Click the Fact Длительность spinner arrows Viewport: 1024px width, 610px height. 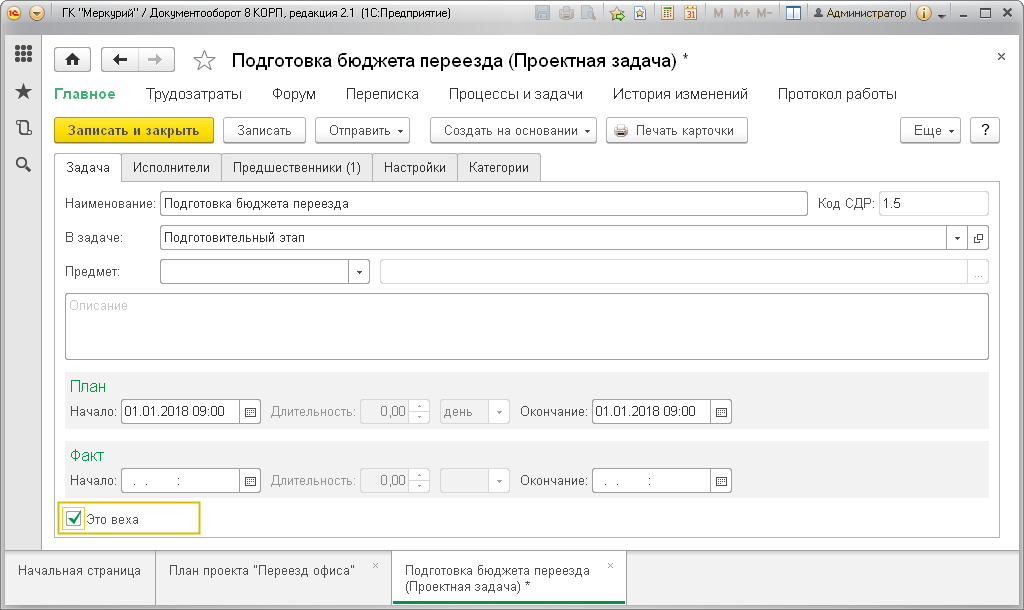[x=419, y=481]
